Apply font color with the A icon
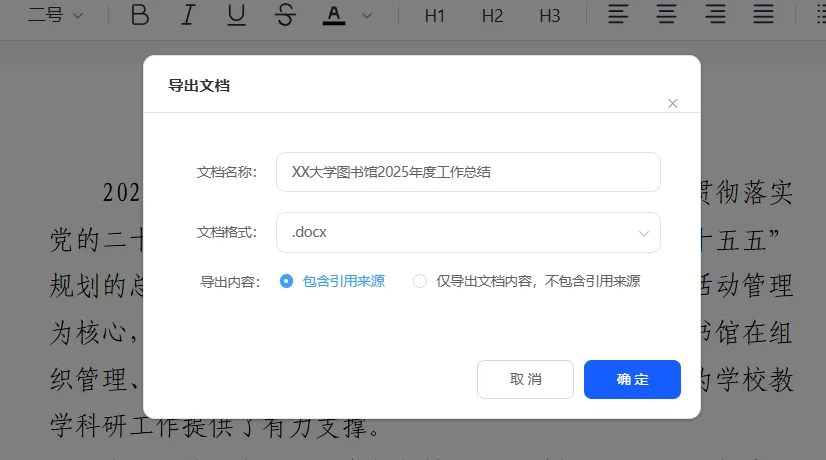The width and height of the screenshot is (826, 460). [x=333, y=15]
